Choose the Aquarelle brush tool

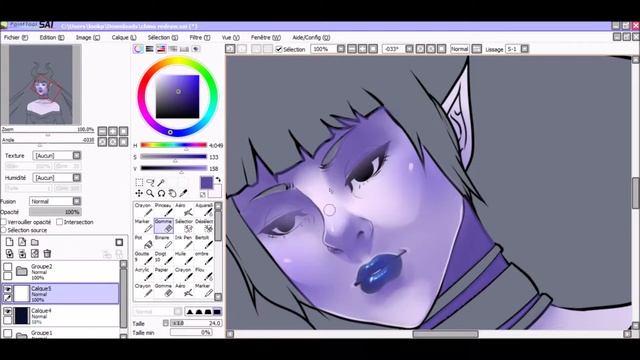point(204,209)
